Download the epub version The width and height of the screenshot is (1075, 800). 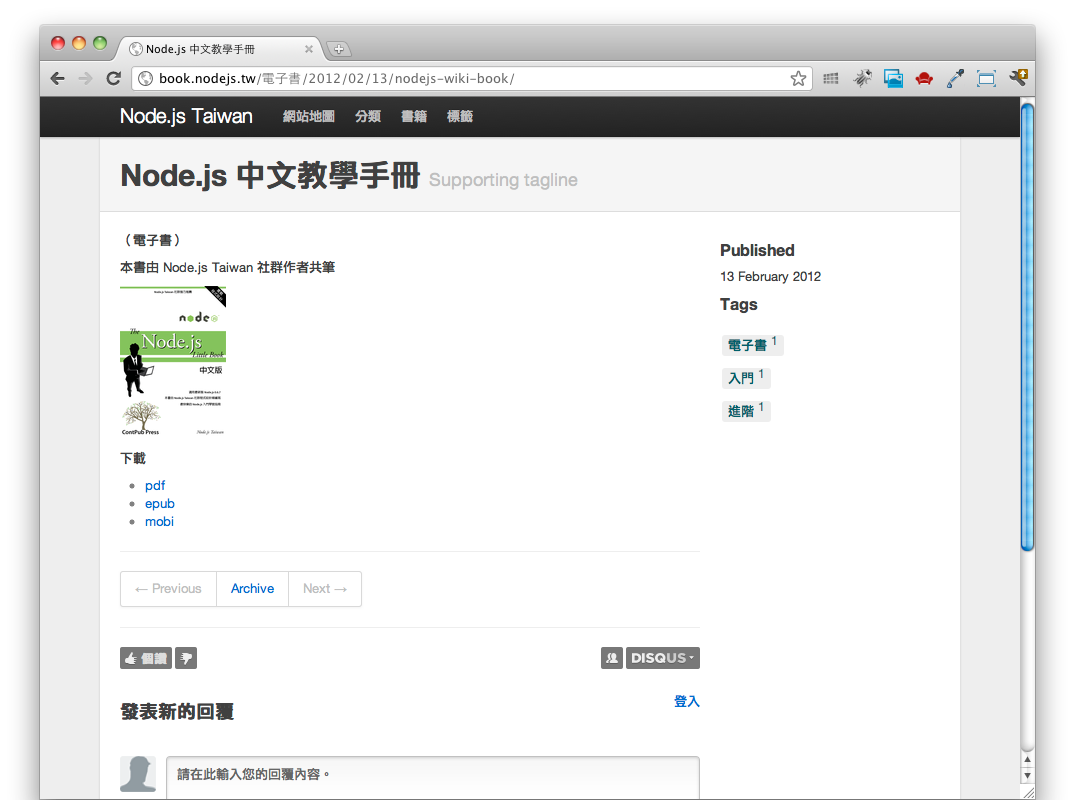pos(160,503)
